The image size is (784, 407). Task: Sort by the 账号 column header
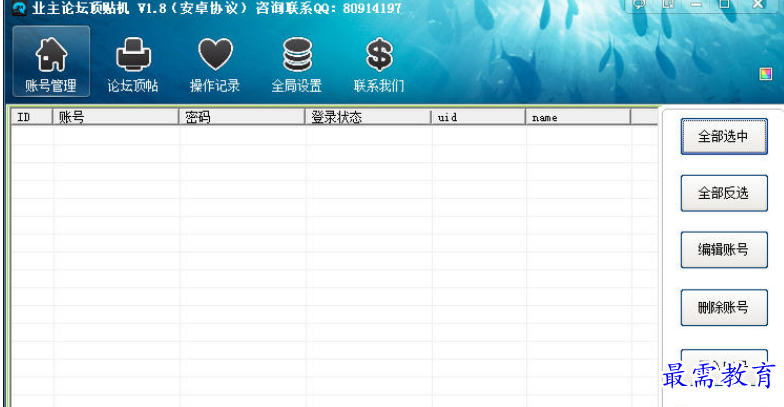(x=116, y=117)
